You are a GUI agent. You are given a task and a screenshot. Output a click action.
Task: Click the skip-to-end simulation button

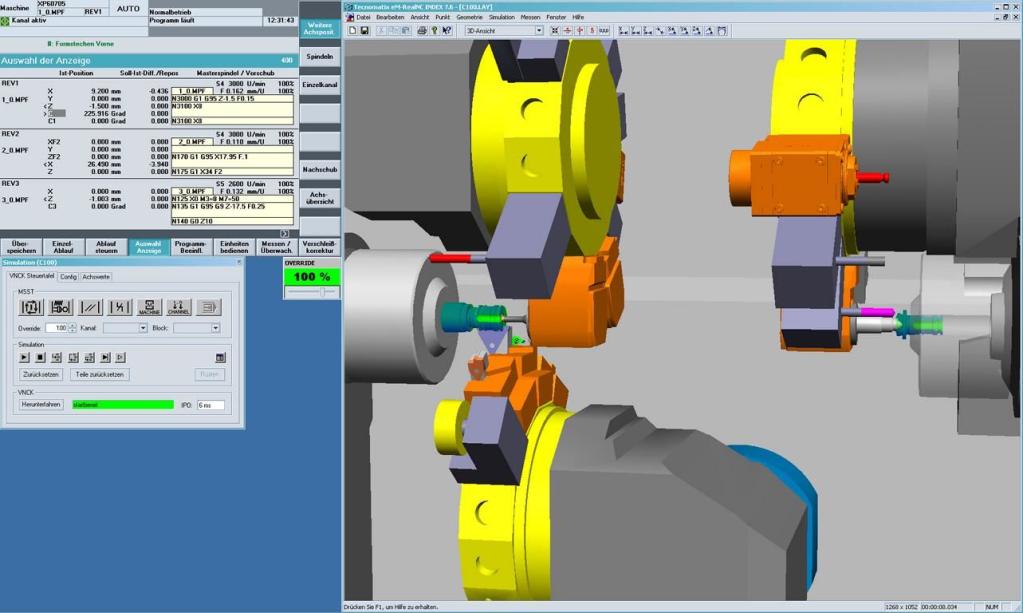pyautogui.click(x=106, y=357)
